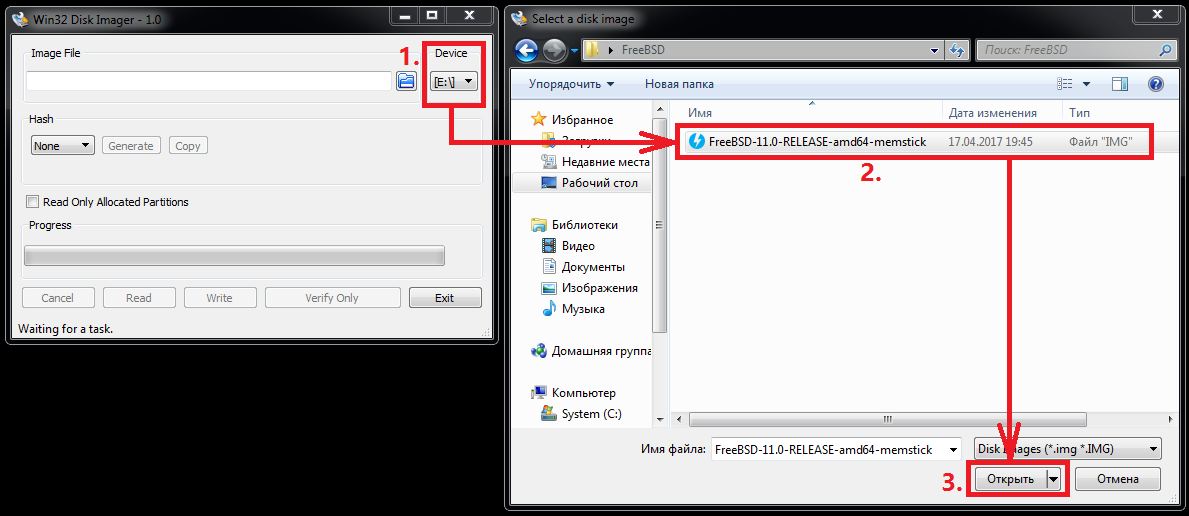Click the forward navigation arrow
This screenshot has height=516, width=1189.
click(555, 50)
